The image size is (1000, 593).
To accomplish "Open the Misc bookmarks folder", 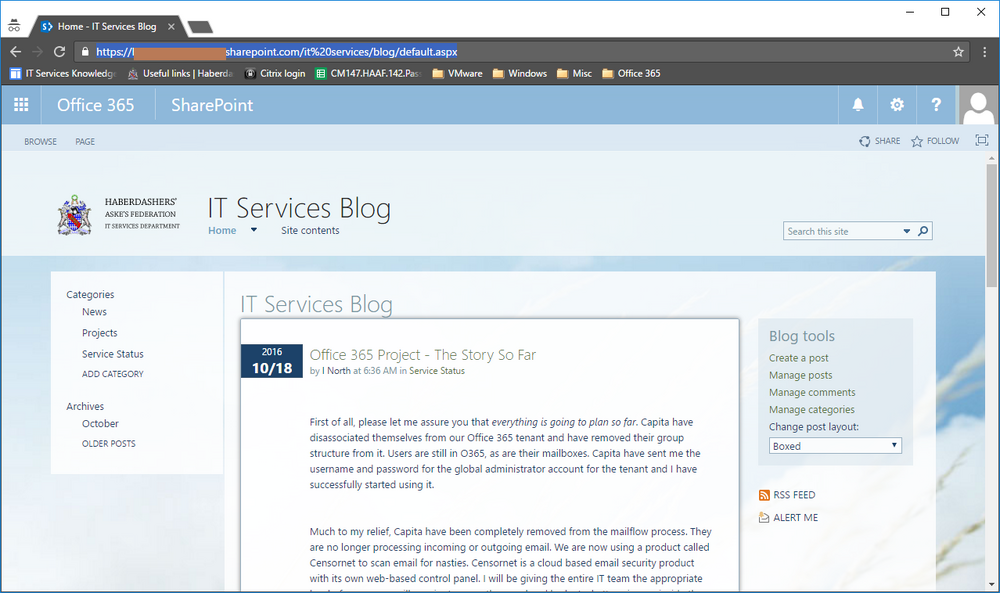I will [574, 73].
